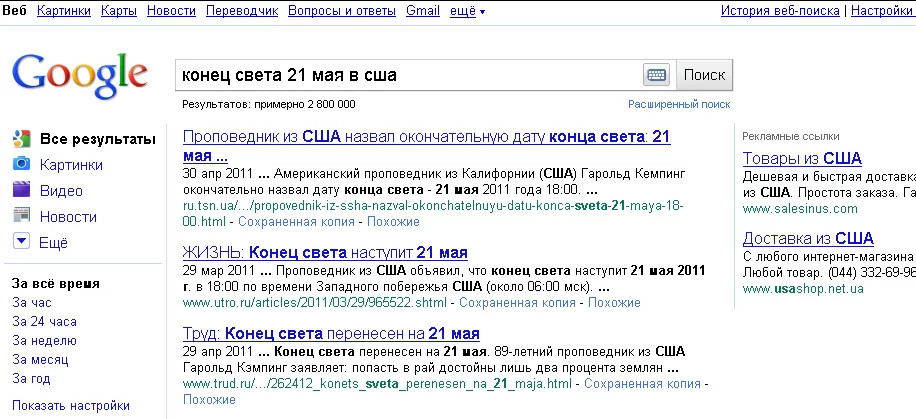Open Переводчик in the top navigation bar
The width and height of the screenshot is (916, 419).
[x=242, y=11]
